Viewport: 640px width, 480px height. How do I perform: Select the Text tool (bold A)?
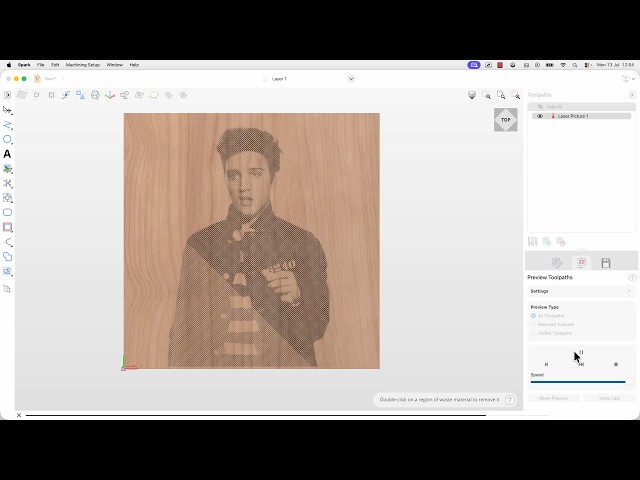click(x=7, y=154)
